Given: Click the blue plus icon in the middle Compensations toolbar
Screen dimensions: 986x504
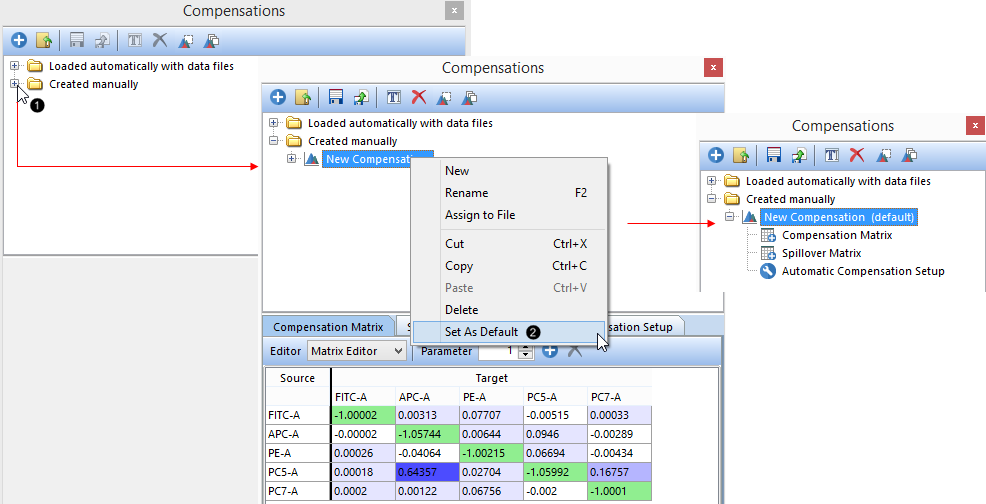Looking at the screenshot, I should (278, 97).
